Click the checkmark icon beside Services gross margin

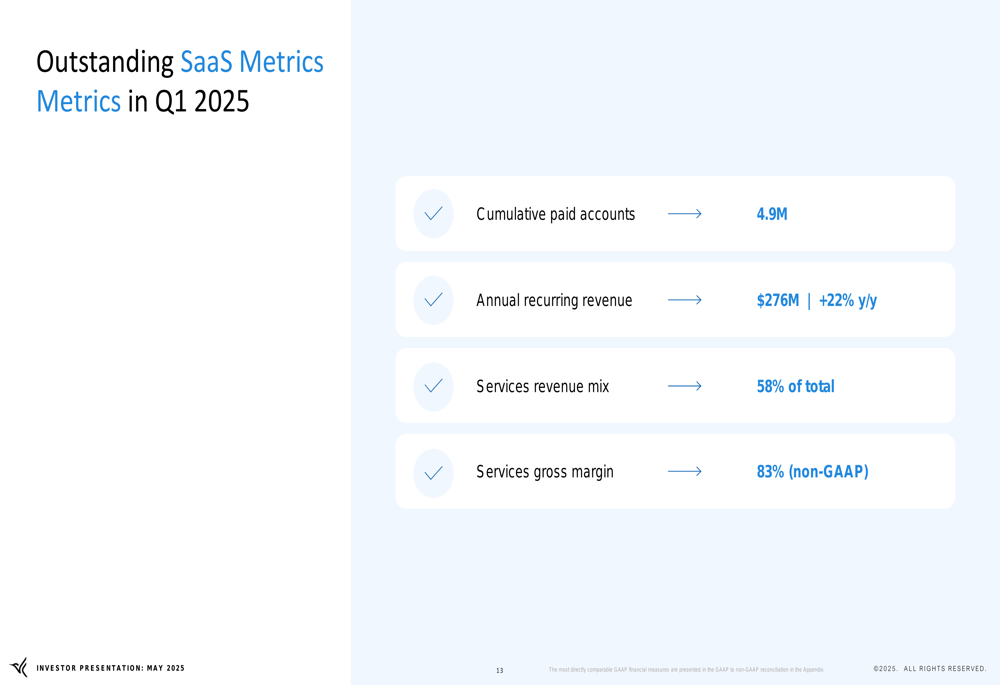pos(434,473)
